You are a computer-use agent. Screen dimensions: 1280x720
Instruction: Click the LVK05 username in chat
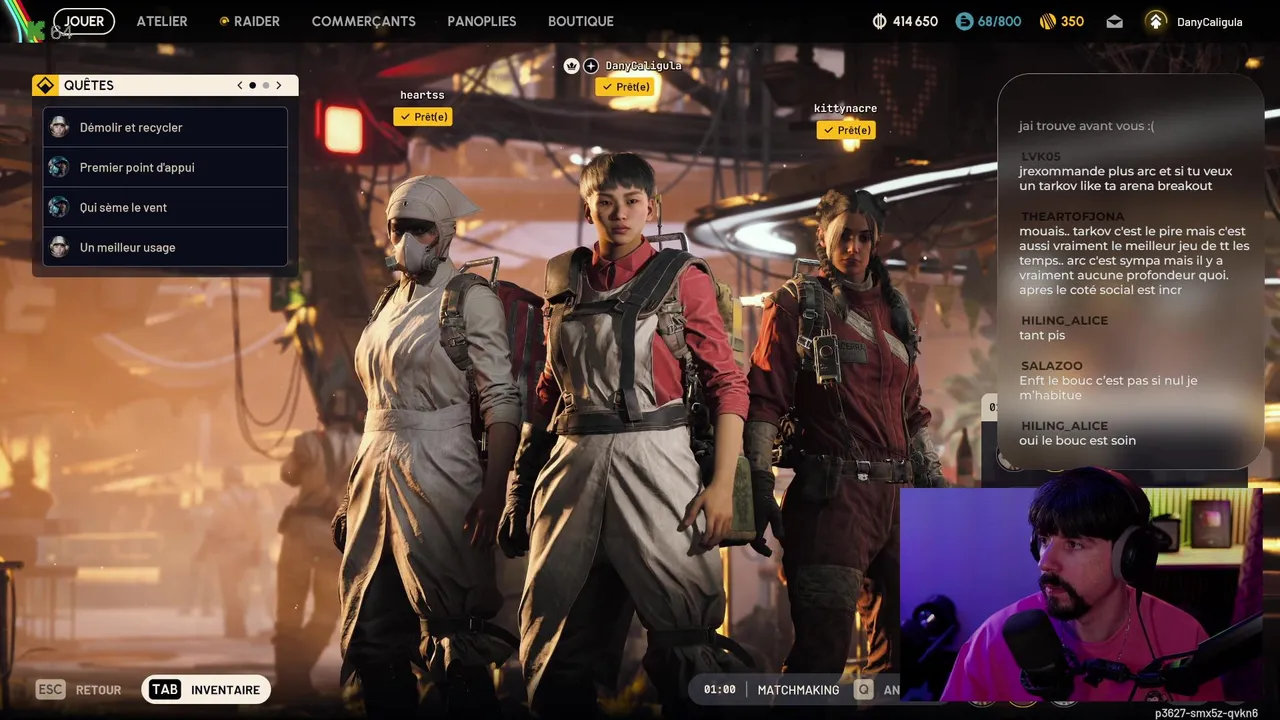pyautogui.click(x=1041, y=157)
